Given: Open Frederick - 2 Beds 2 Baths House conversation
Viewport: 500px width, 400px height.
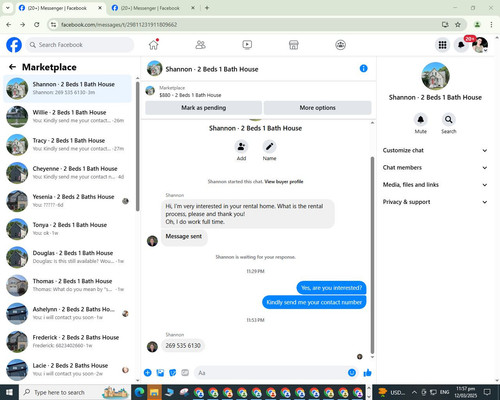Looking at the screenshot, I should (68, 341).
